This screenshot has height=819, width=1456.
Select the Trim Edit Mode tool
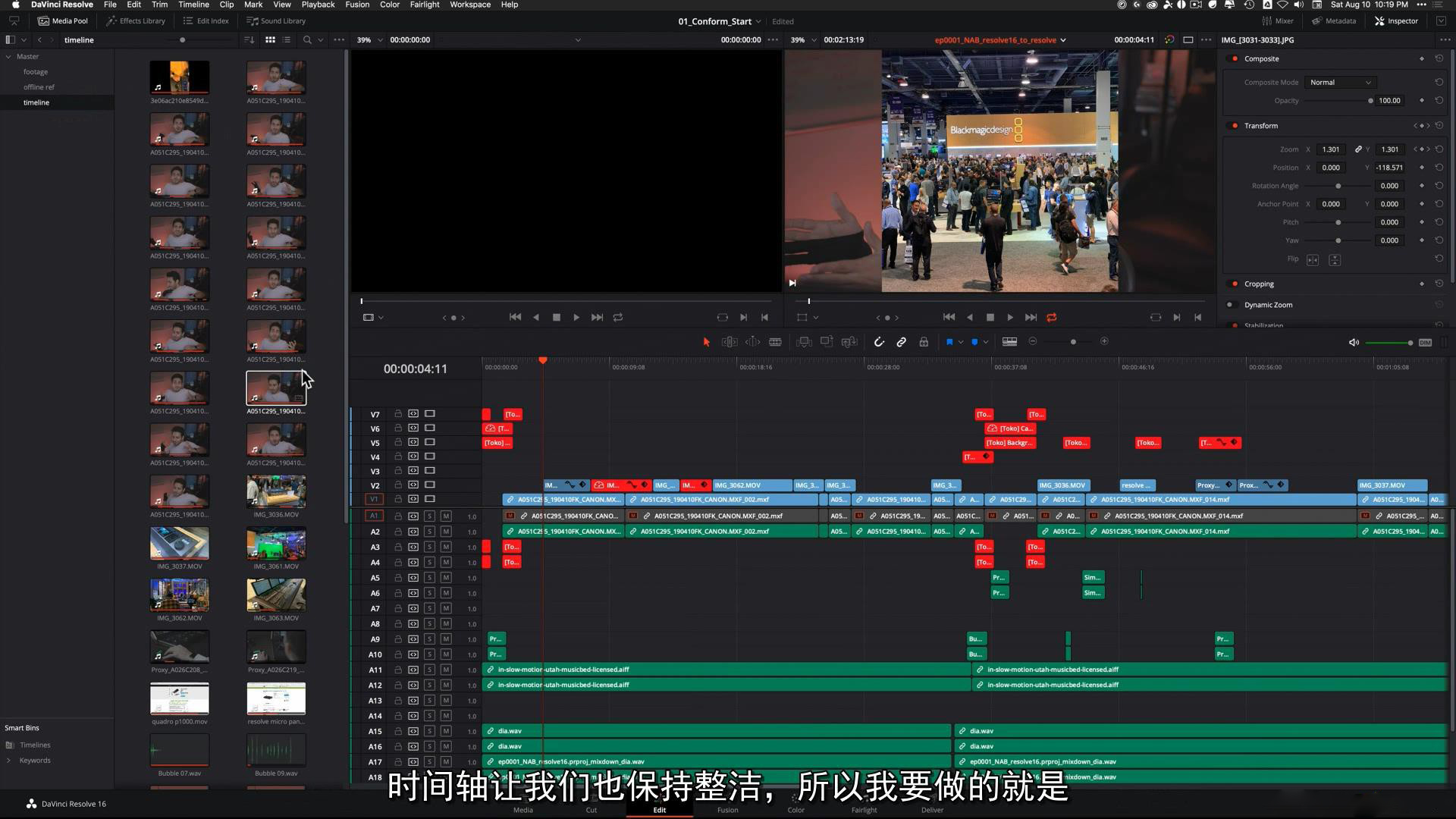pos(729,342)
